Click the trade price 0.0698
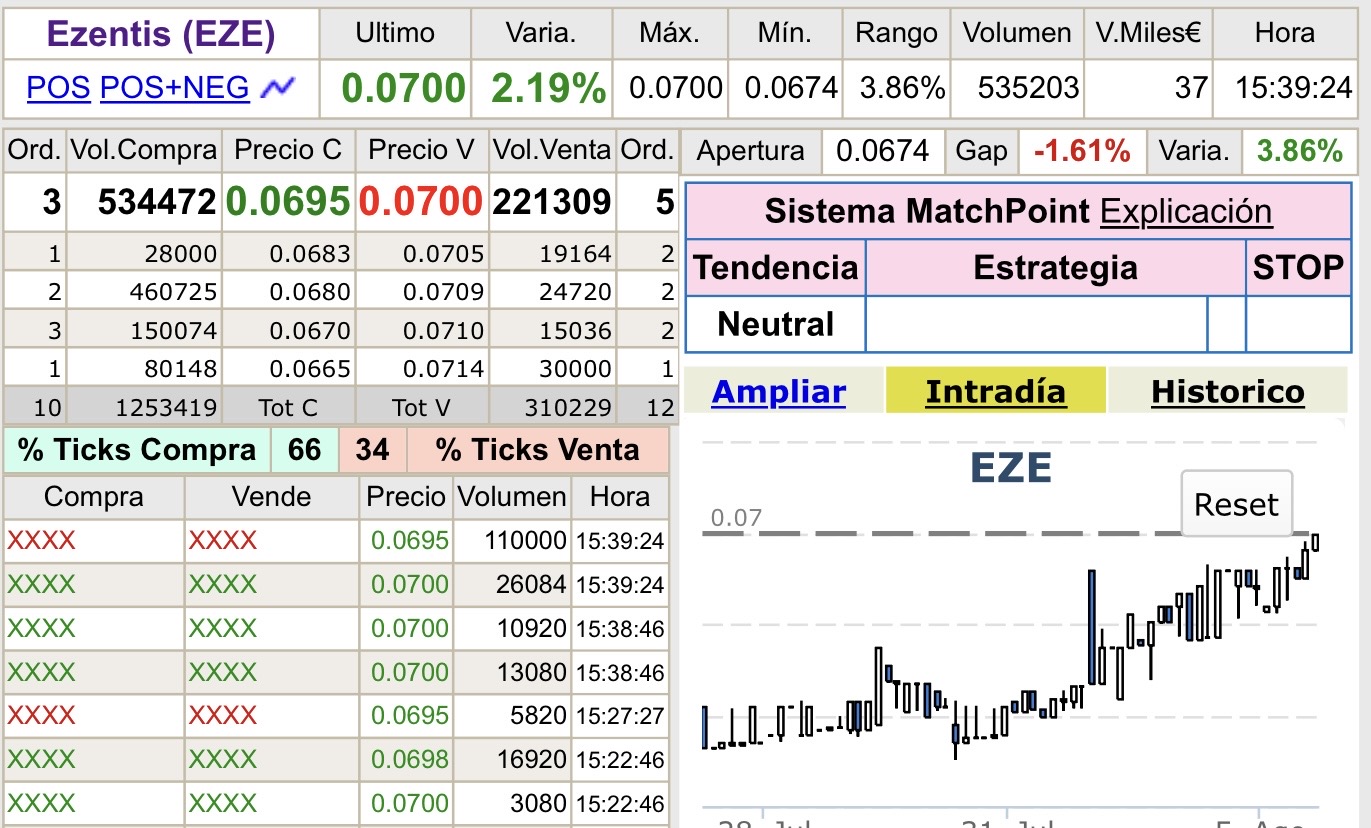The image size is (1371, 828). tap(410, 759)
